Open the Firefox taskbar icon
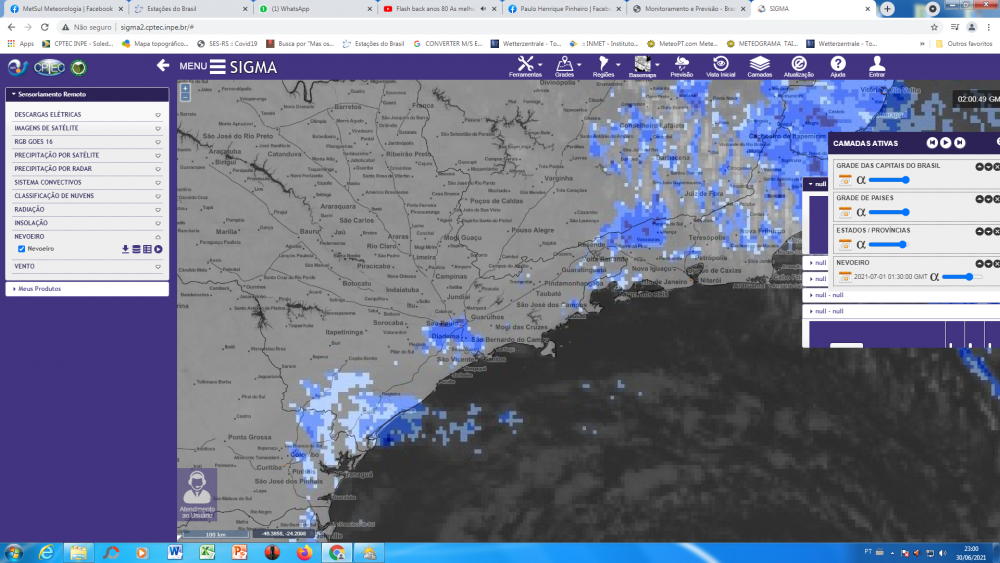 302,552
